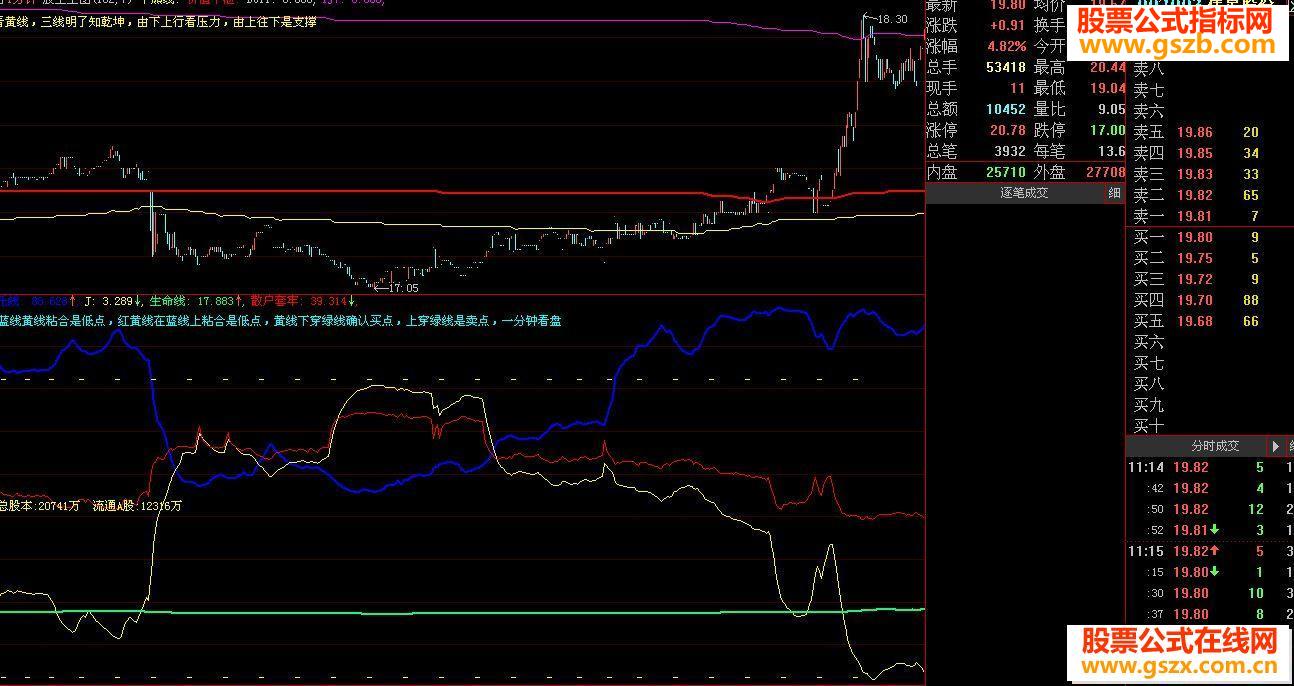Click the 总笔 value 3932
Image resolution: width=1294 pixels, height=686 pixels.
coord(1009,151)
